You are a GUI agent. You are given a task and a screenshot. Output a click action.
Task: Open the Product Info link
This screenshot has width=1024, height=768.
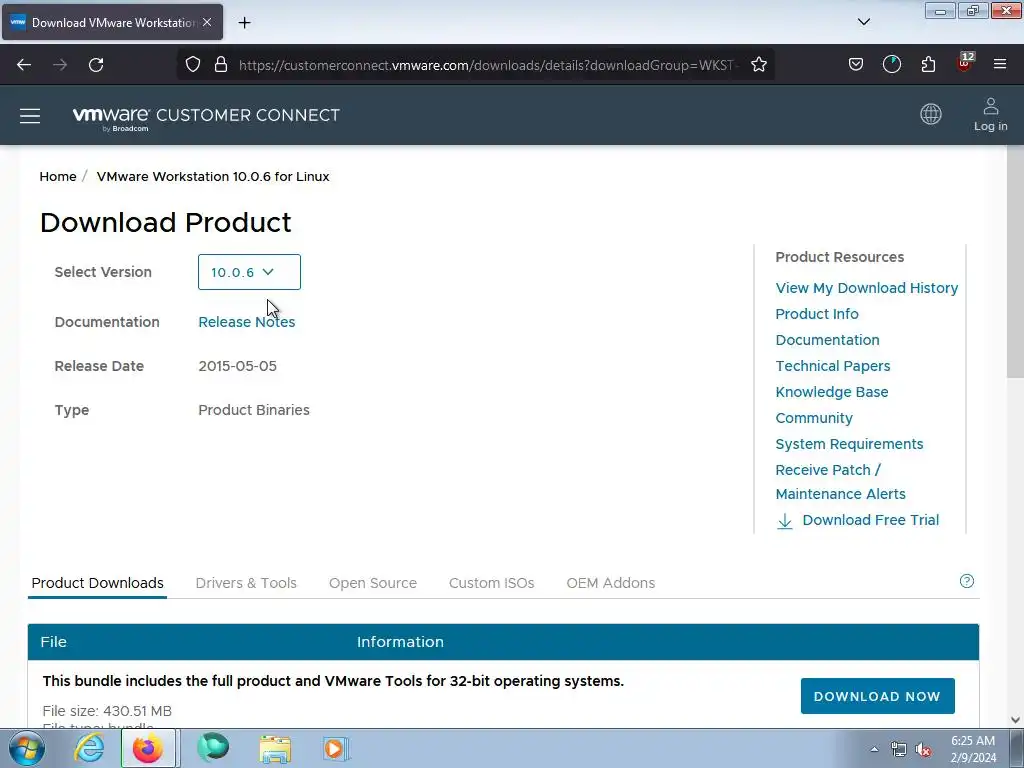[x=817, y=314]
